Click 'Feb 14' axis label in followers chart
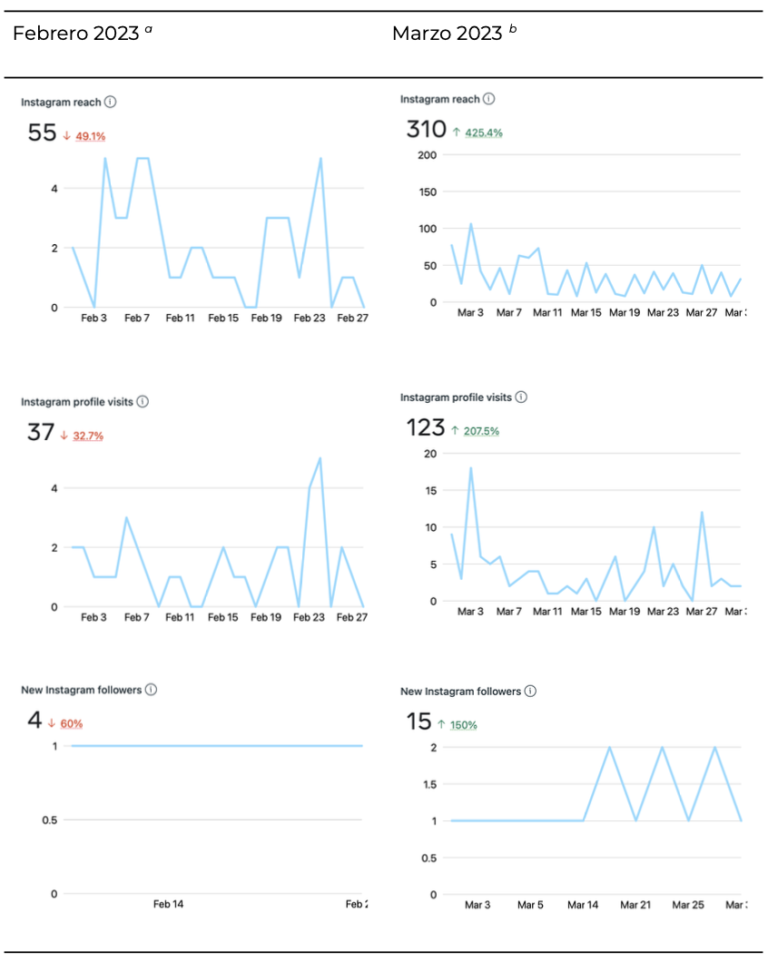This screenshot has height=962, width=768. pyautogui.click(x=168, y=904)
